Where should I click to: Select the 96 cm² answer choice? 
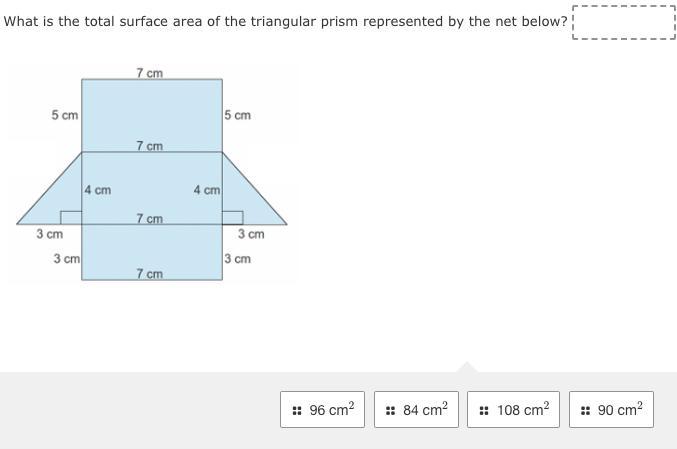click(323, 410)
